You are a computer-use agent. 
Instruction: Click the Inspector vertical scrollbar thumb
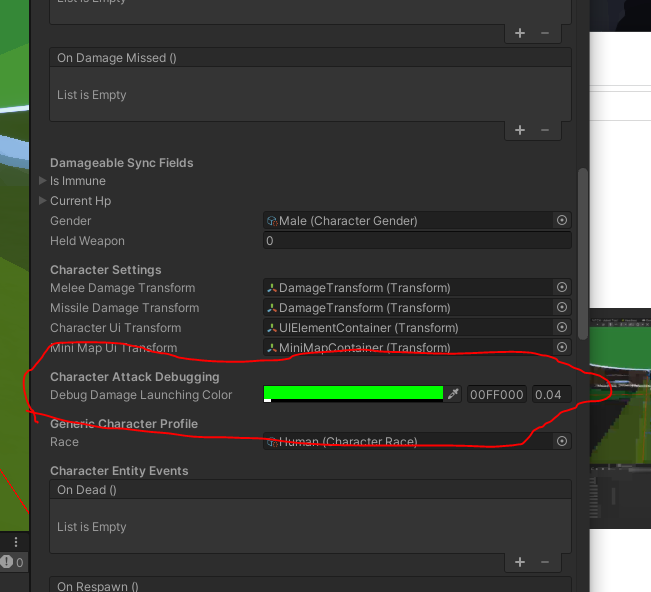point(583,254)
